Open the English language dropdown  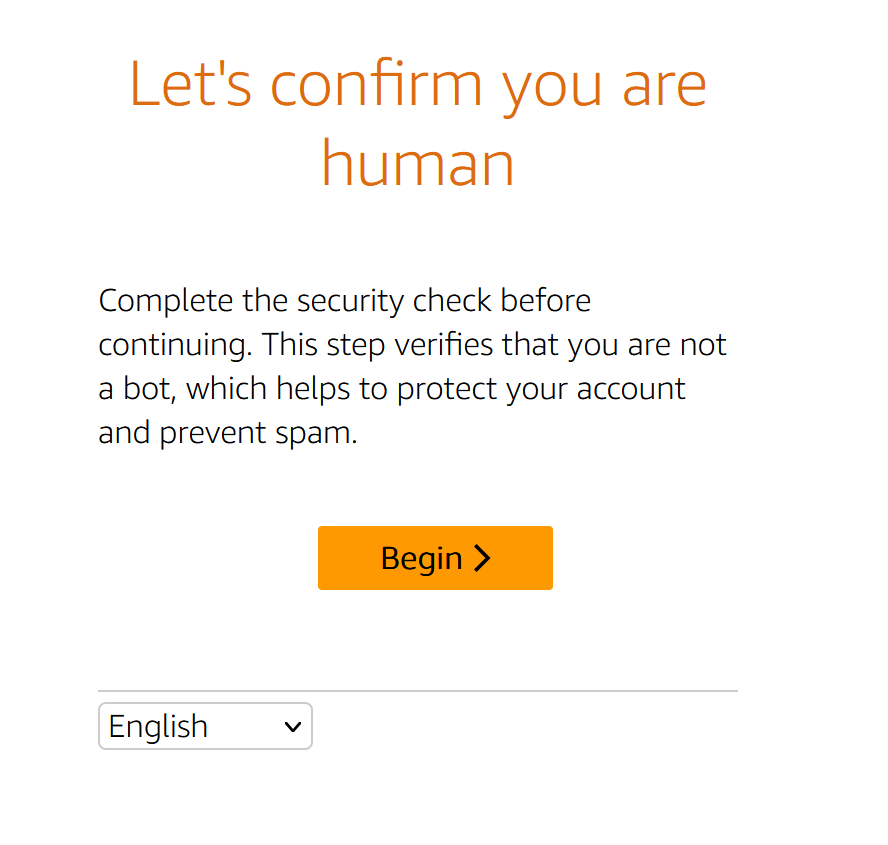[205, 726]
